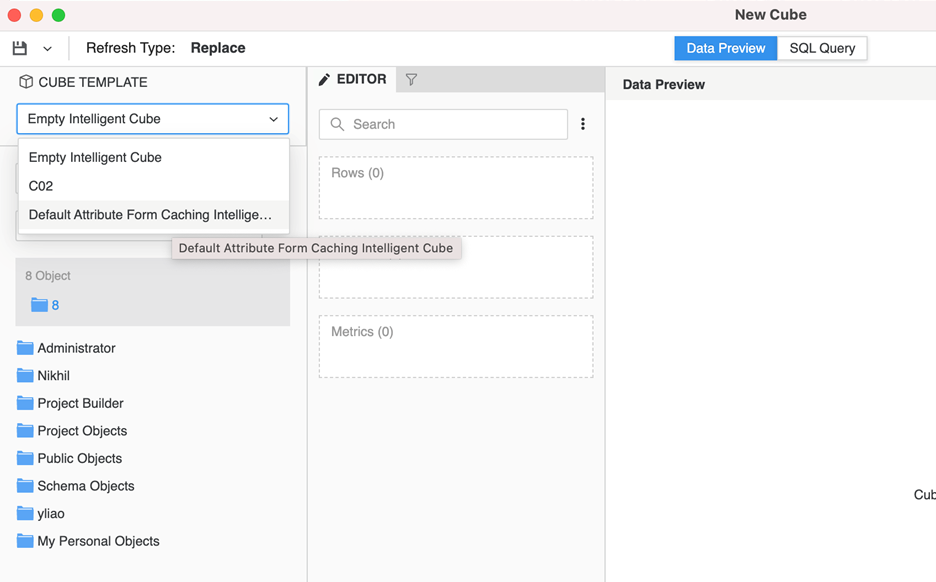Select Default Attribute Form Caching option
The width and height of the screenshot is (936, 582).
[150, 215]
